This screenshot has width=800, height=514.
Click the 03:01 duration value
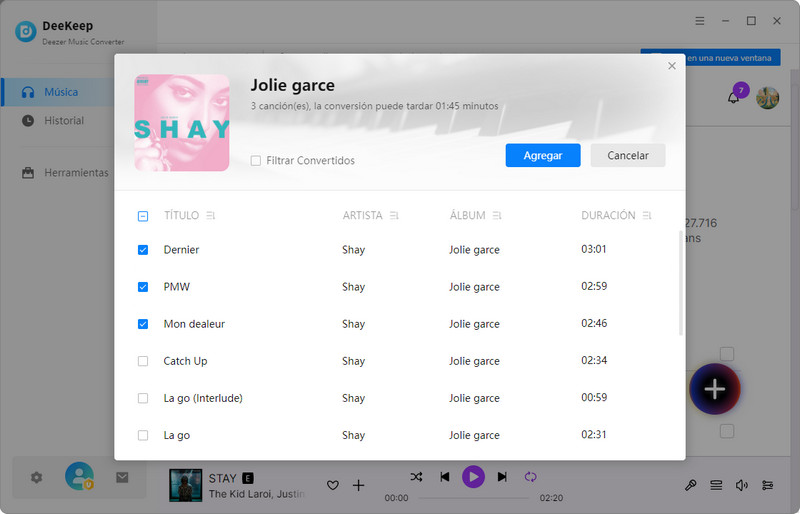click(594, 249)
